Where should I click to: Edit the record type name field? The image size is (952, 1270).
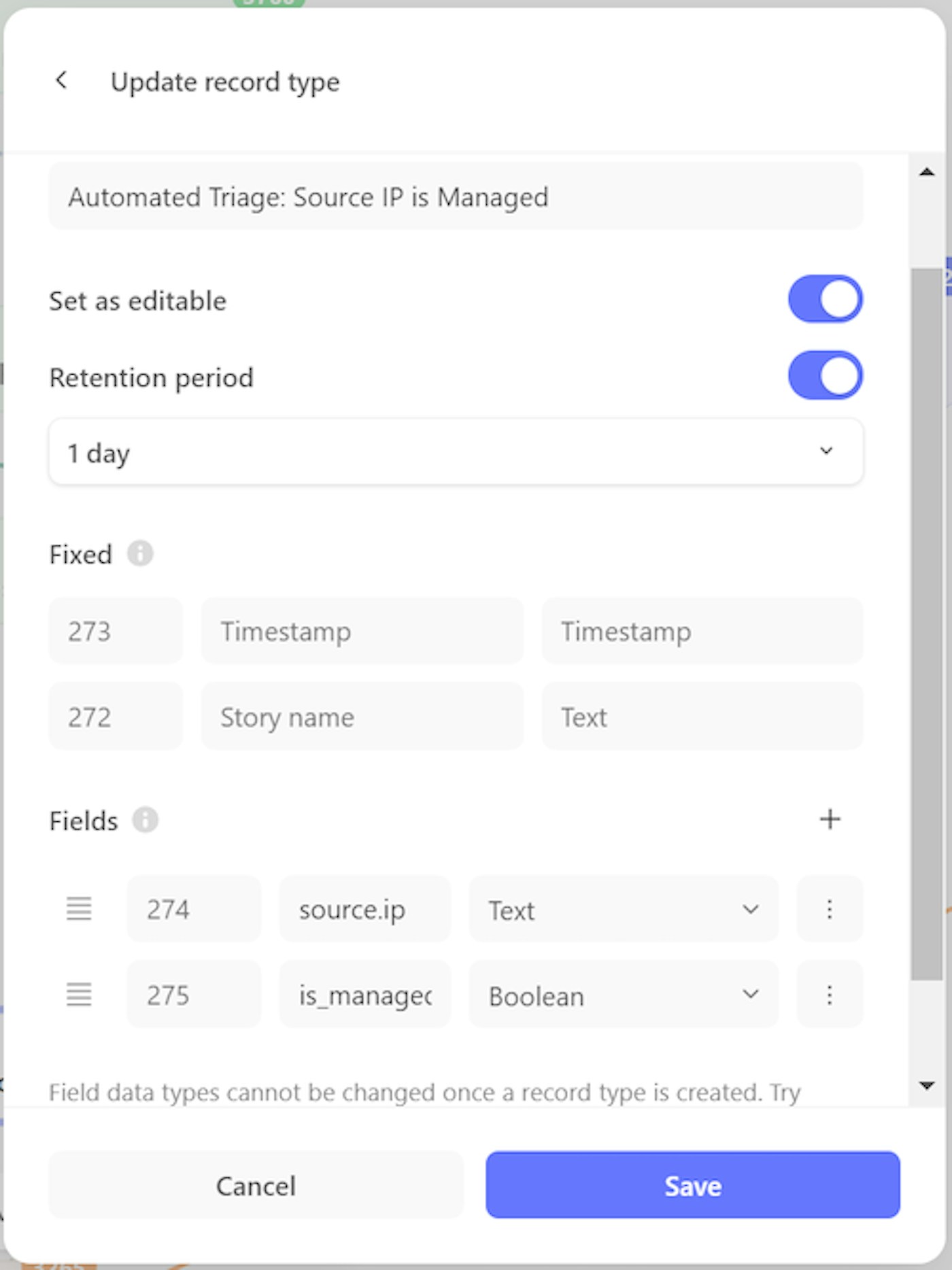[456, 197]
